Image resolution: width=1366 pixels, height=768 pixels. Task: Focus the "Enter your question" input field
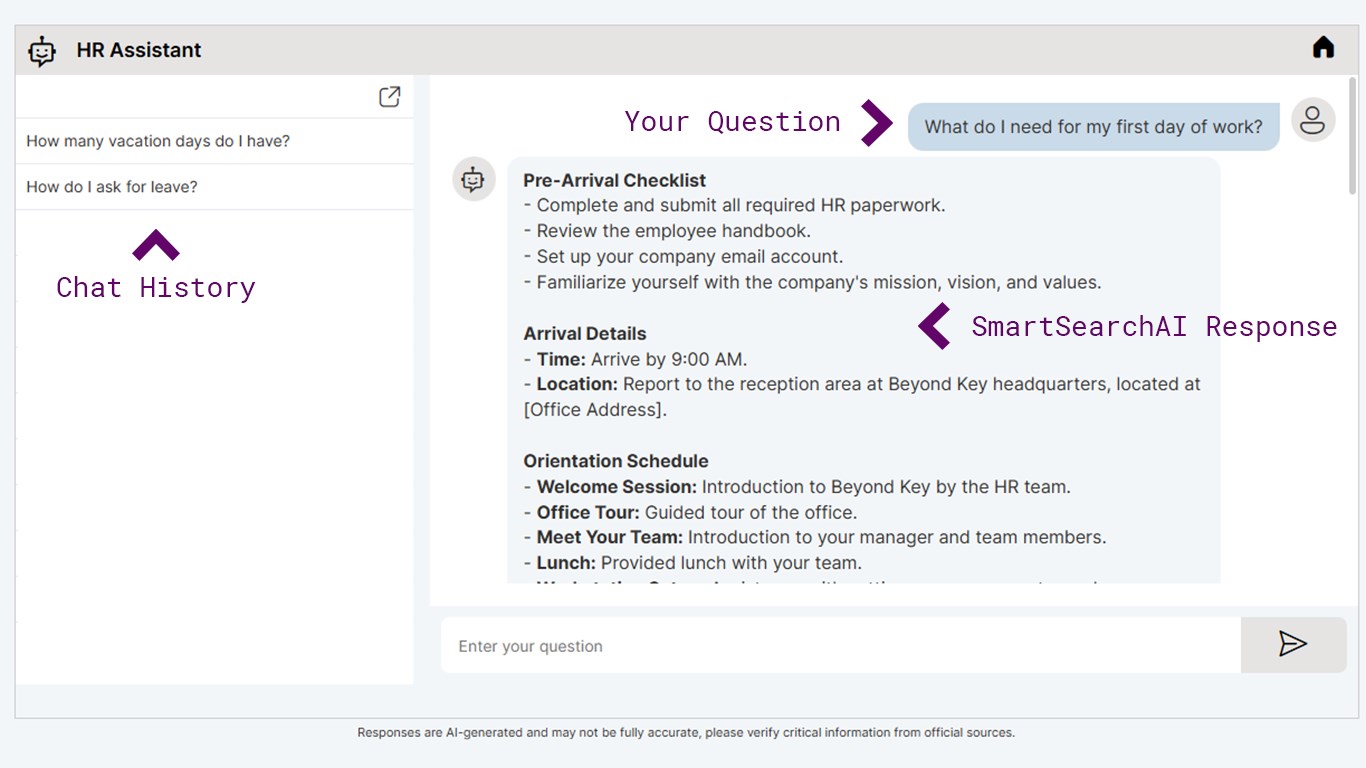coord(840,646)
